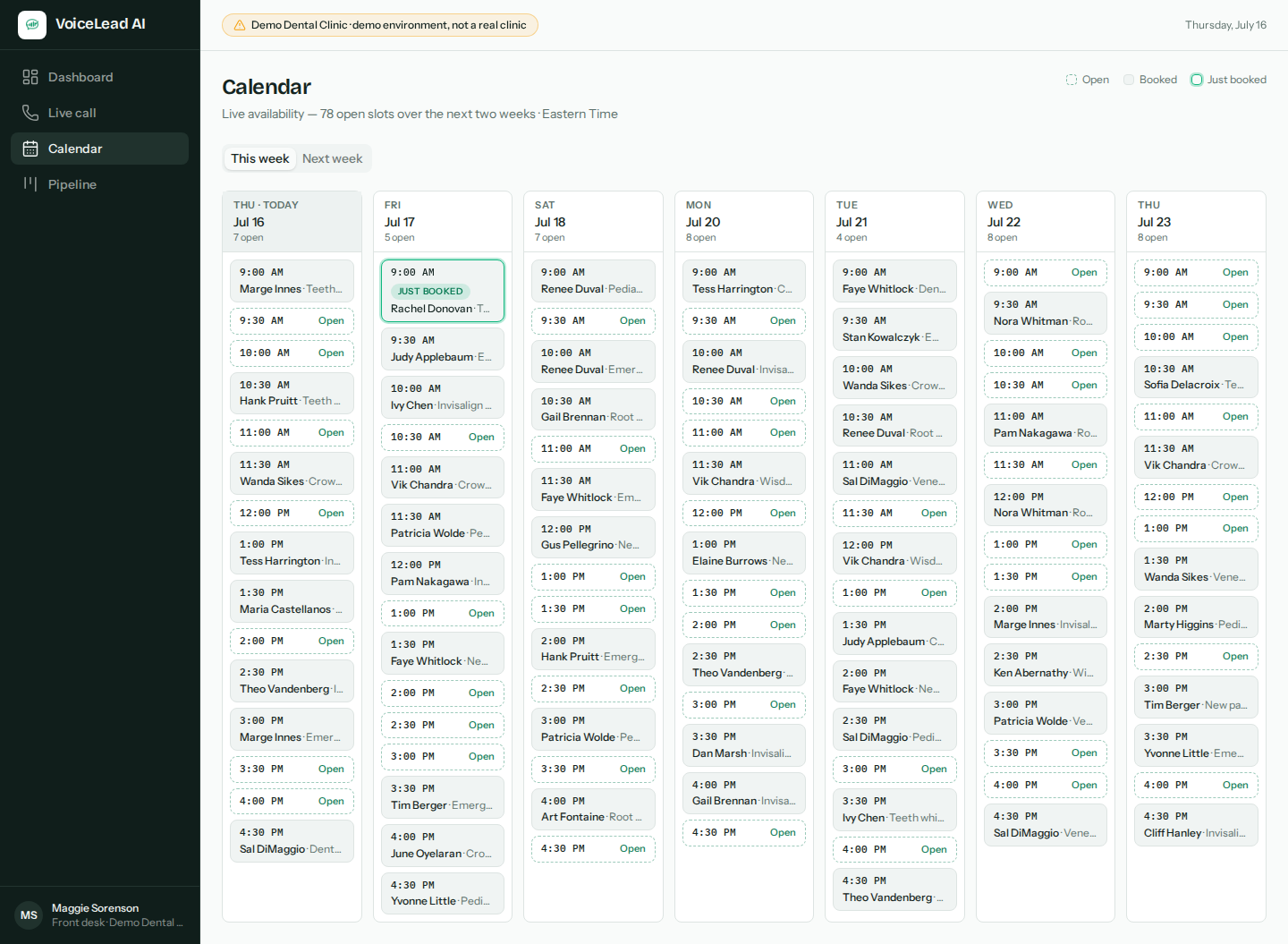Open Pam Nakagawa 11:00 AM Wednesday appointment
The height and width of the screenshot is (944, 1288).
[x=1046, y=425]
